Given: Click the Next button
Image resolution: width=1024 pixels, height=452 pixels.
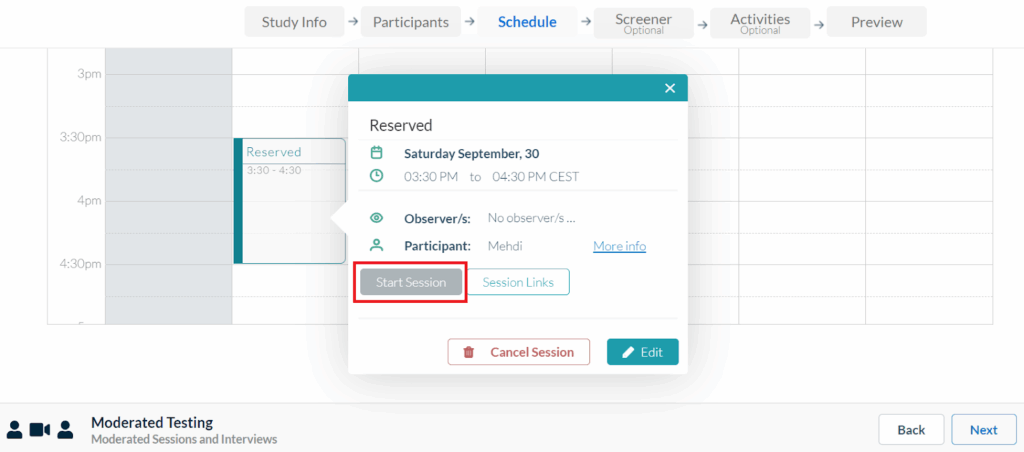Looking at the screenshot, I should coord(983,430).
